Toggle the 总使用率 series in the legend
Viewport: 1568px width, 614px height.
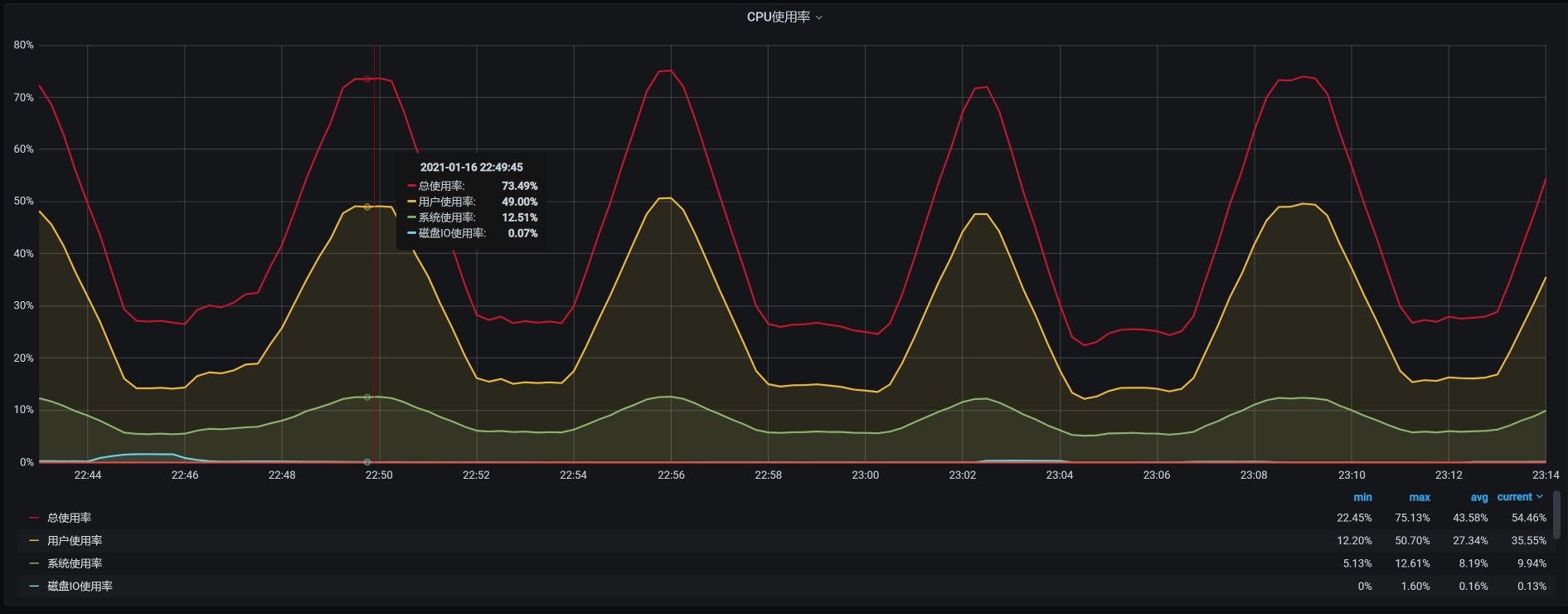pyautogui.click(x=70, y=518)
